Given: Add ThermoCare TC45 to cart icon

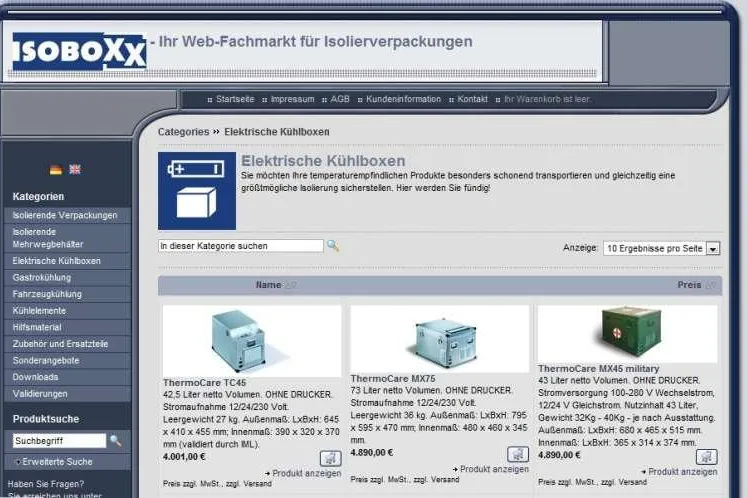Looking at the screenshot, I should click(330, 458).
